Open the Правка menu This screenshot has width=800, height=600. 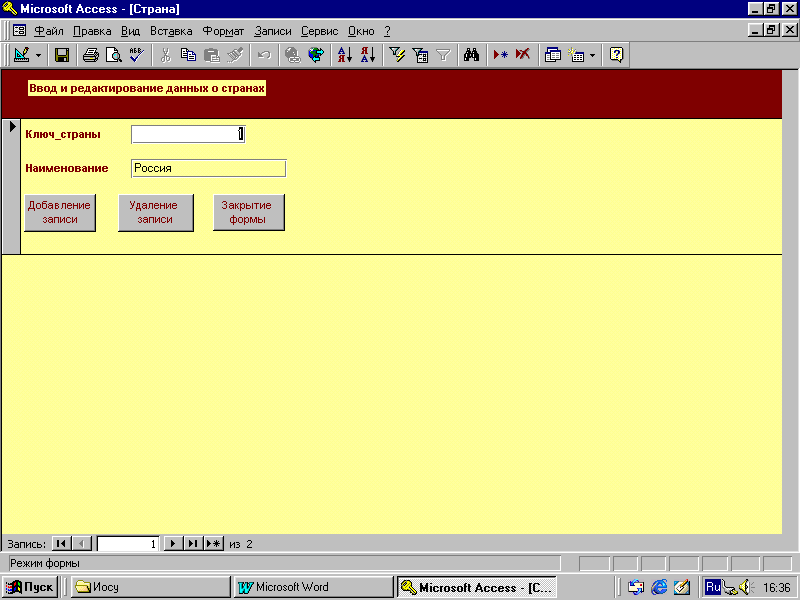click(92, 31)
